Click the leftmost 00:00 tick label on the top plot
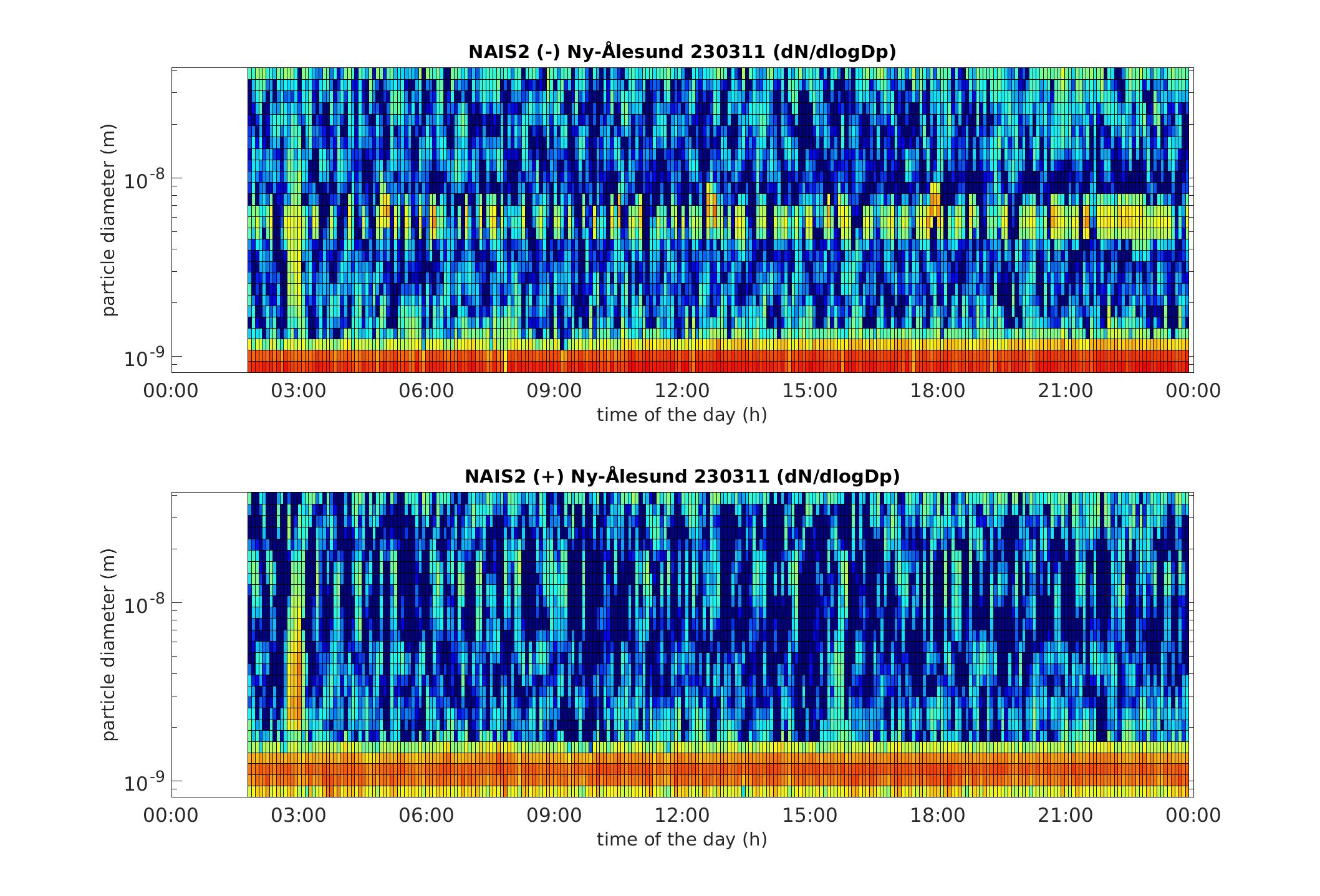The width and height of the screenshot is (1320, 896). pos(171,391)
